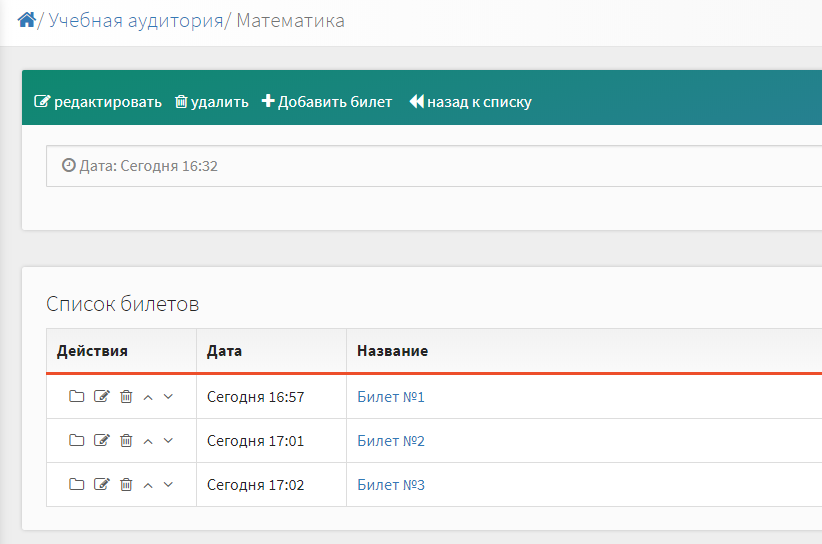Click Добавить билет button

(x=327, y=102)
